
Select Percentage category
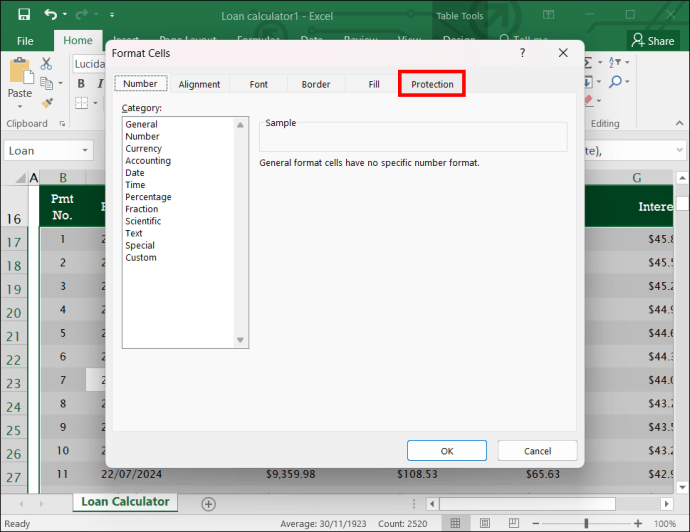click(148, 197)
